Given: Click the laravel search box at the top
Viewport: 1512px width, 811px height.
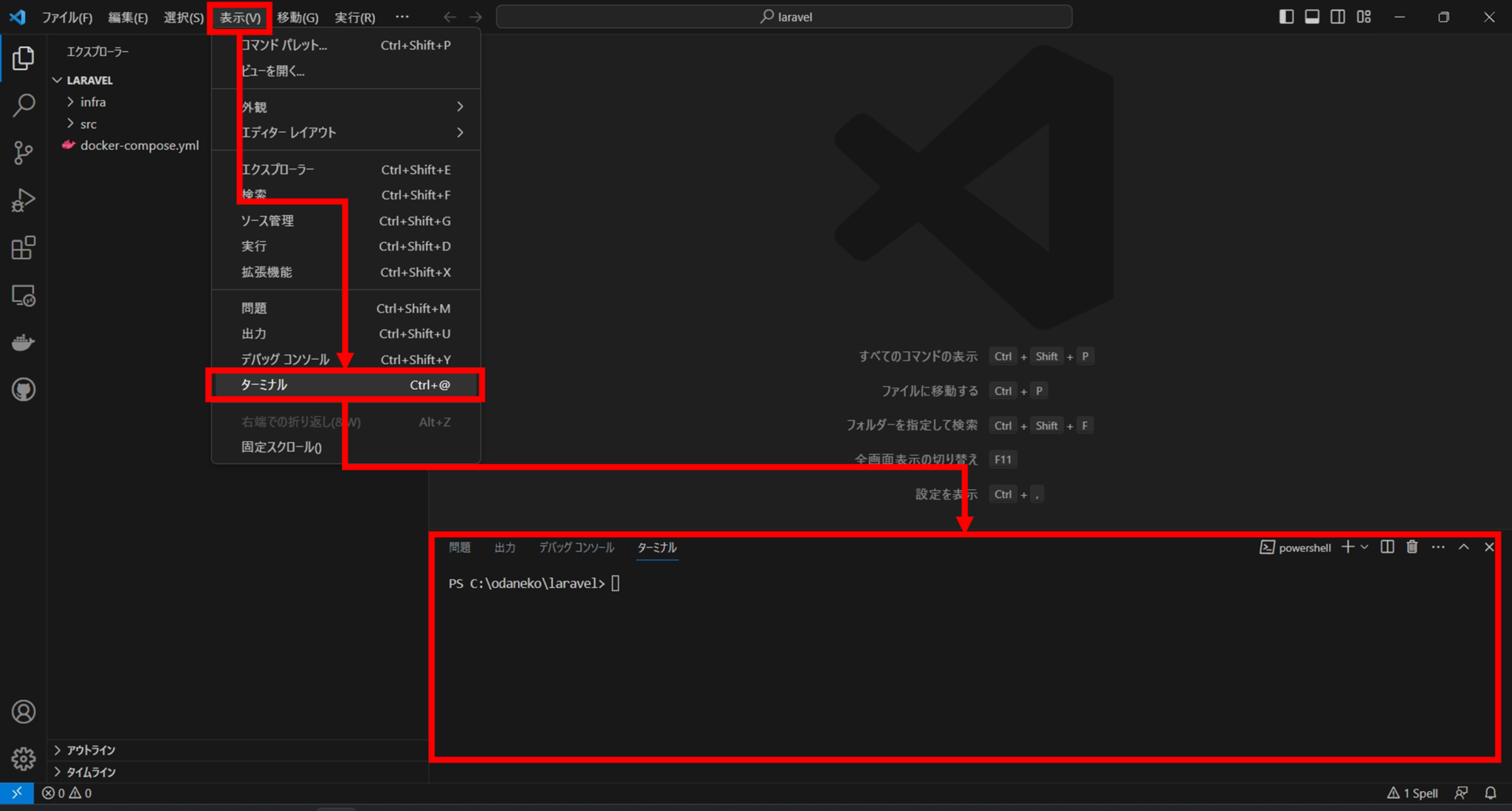Looking at the screenshot, I should [x=784, y=16].
